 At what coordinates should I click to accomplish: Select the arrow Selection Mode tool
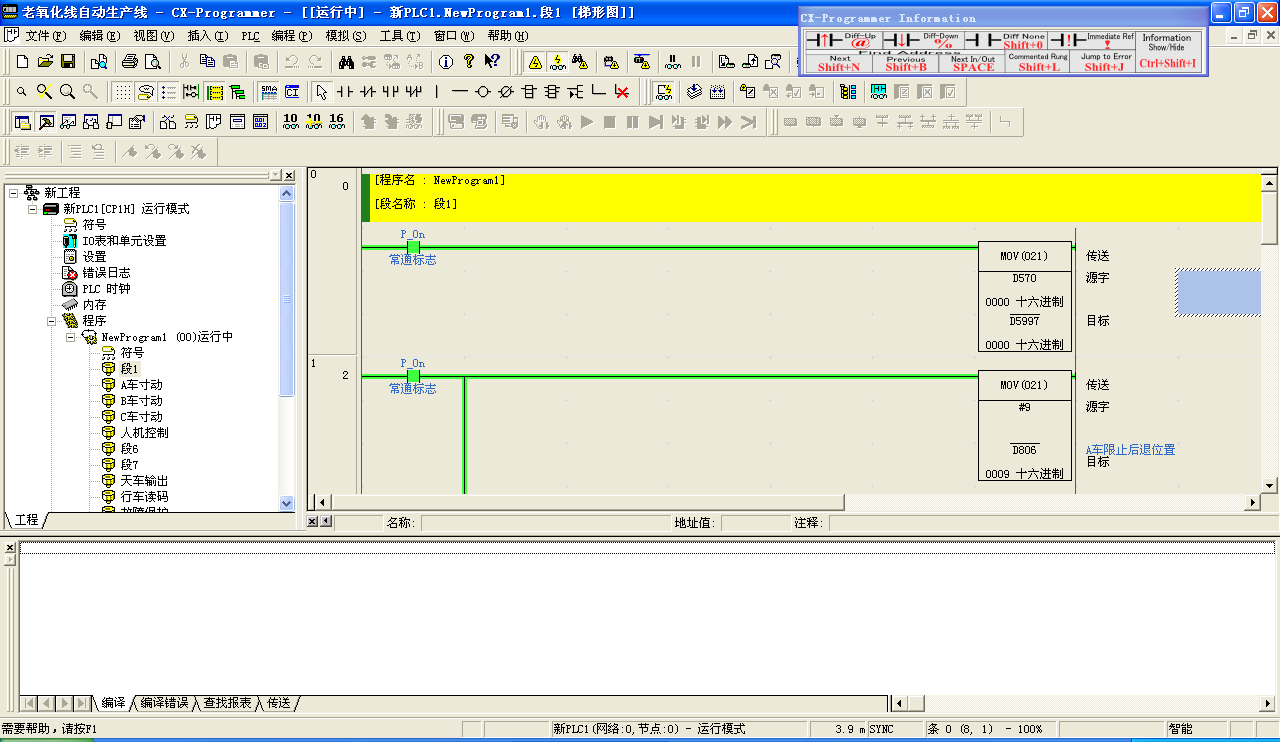pos(321,92)
